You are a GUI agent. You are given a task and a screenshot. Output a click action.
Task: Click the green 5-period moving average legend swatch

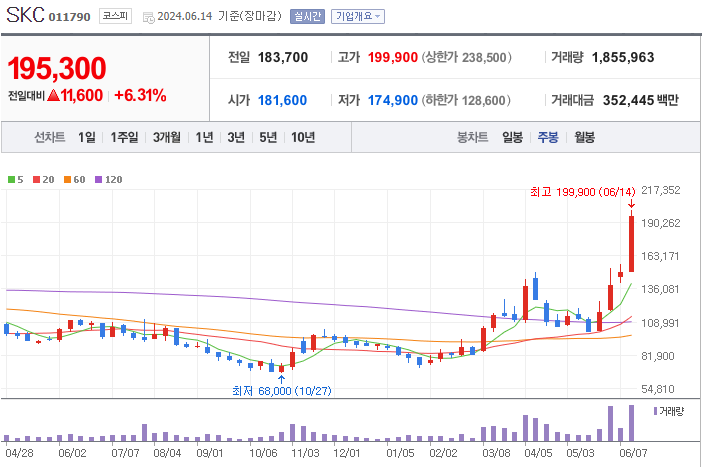tap(11, 180)
